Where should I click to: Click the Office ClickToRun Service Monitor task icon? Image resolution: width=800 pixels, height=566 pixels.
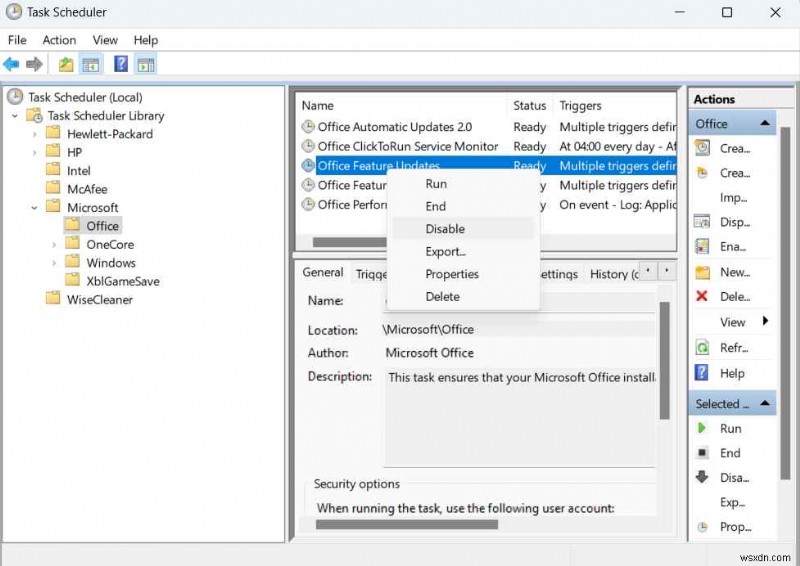pyautogui.click(x=308, y=146)
